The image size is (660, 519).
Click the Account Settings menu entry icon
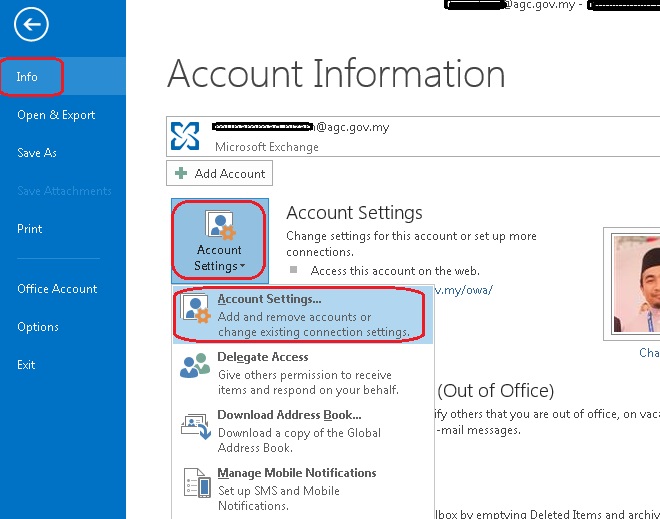click(196, 309)
